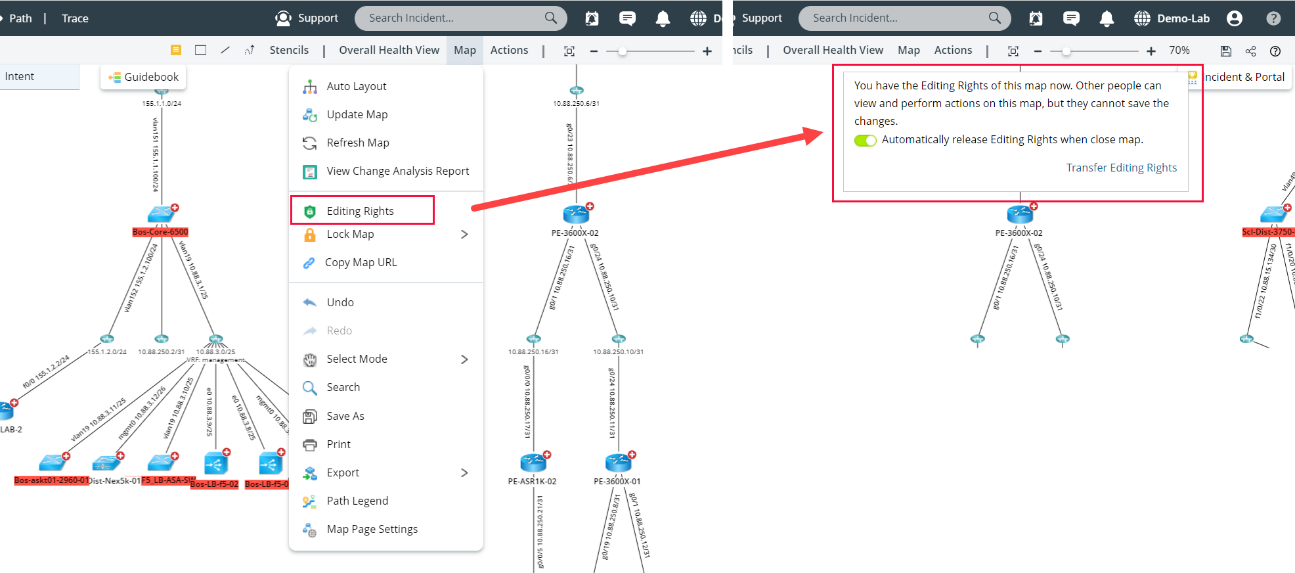Screen dimensions: 1295x573
Task: Open the Stencils toolbar item
Action: pyautogui.click(x=289, y=50)
